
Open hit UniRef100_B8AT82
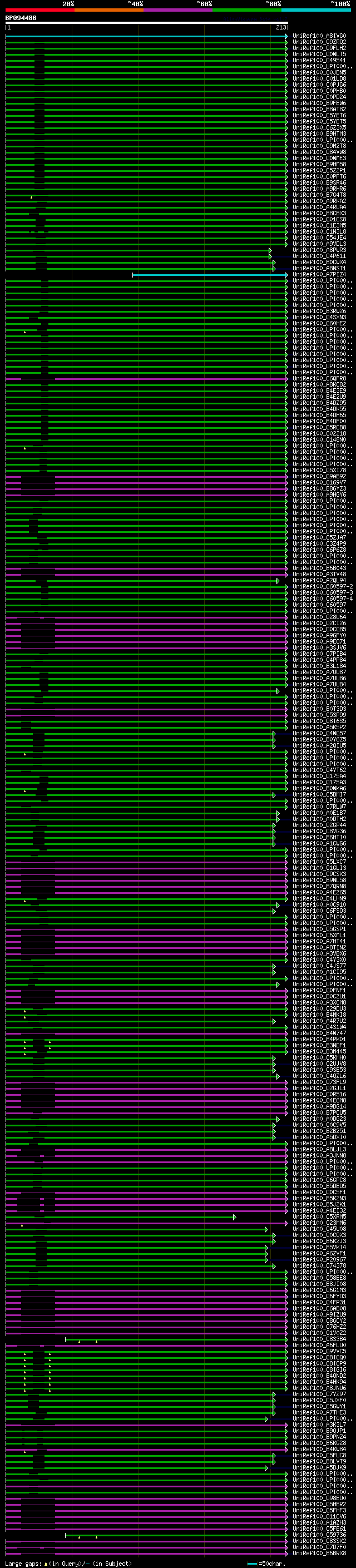tap(319, 109)
